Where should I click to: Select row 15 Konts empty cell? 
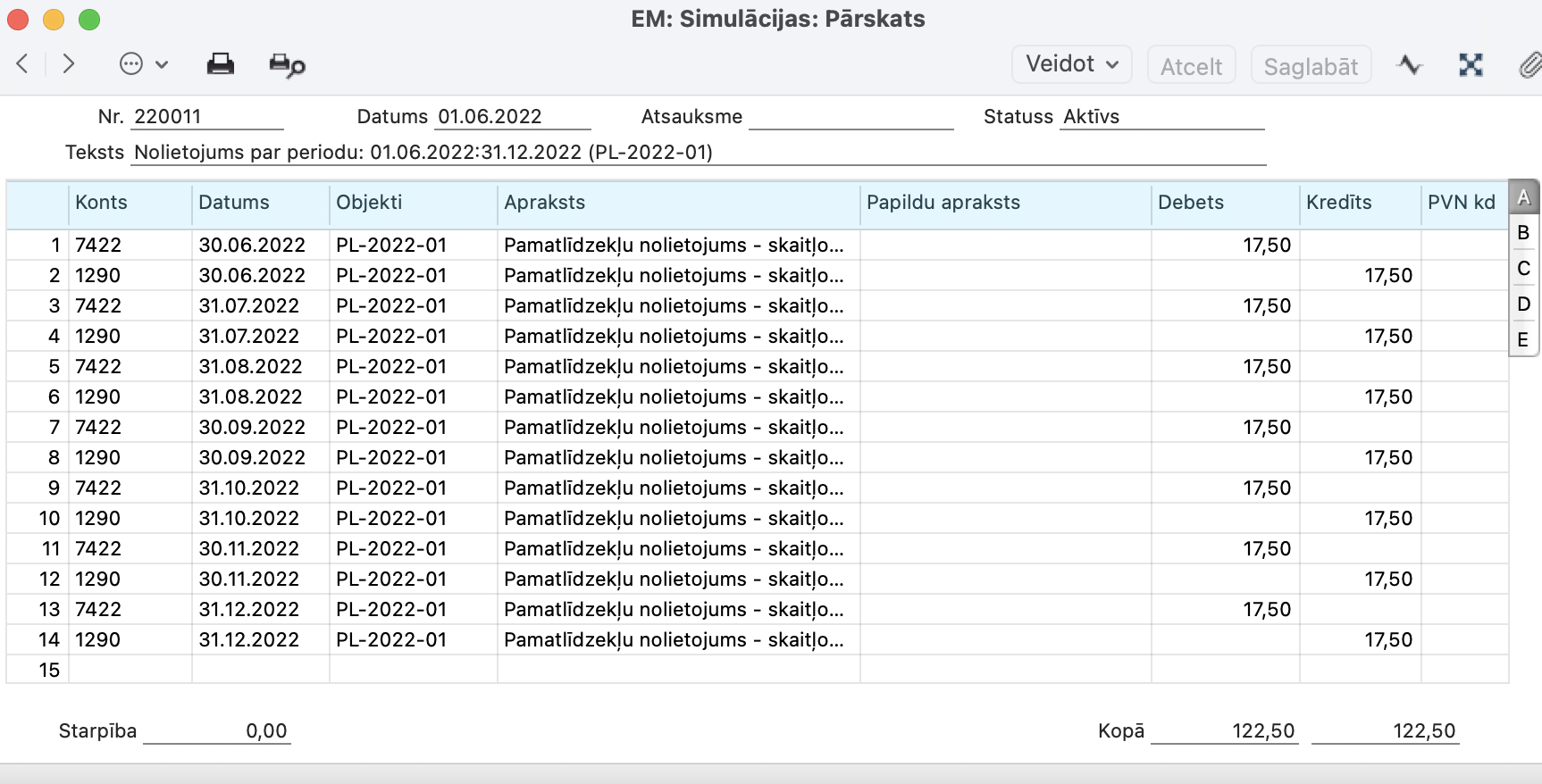coord(130,670)
